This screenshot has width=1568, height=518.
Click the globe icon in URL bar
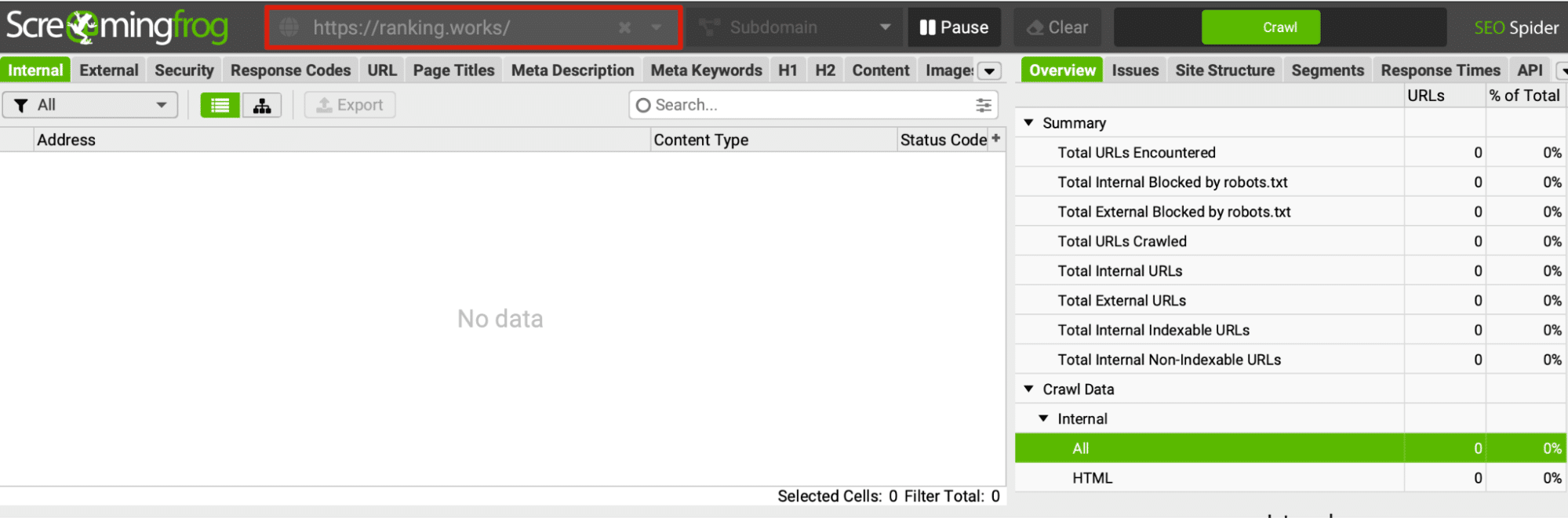coord(289,27)
